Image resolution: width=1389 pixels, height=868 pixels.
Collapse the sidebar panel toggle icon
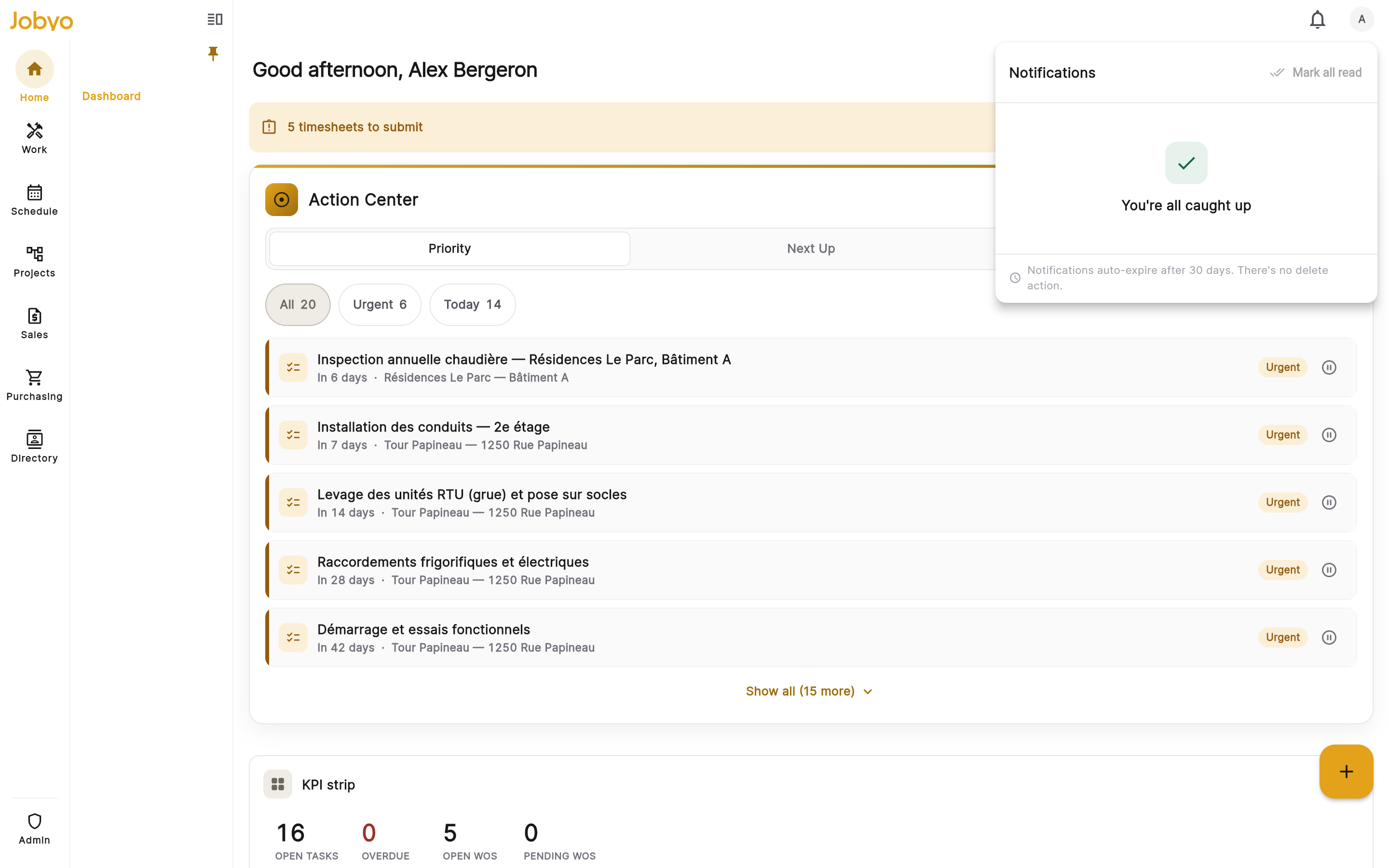[x=215, y=19]
